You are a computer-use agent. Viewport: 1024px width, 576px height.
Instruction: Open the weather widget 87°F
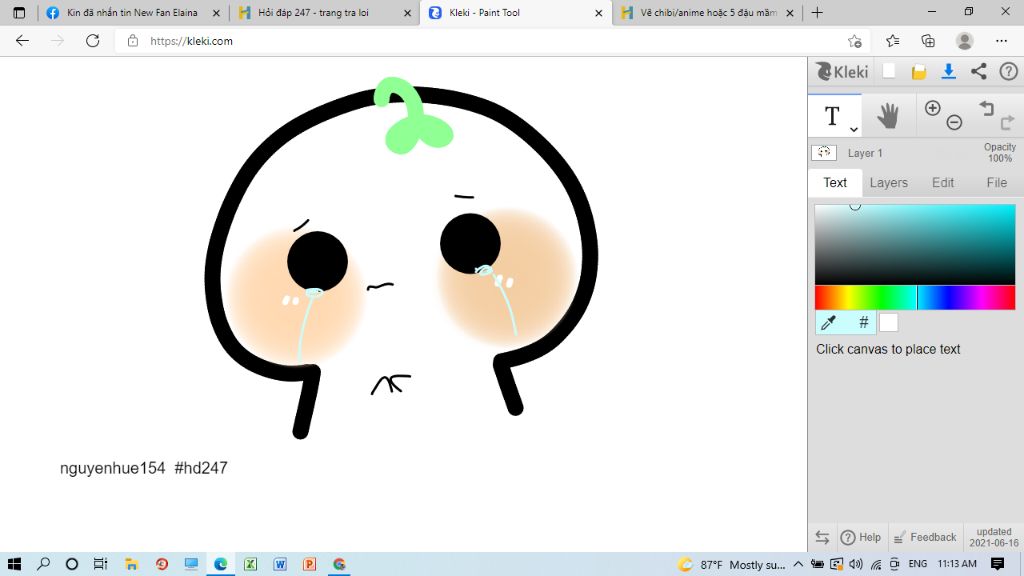coord(731,564)
